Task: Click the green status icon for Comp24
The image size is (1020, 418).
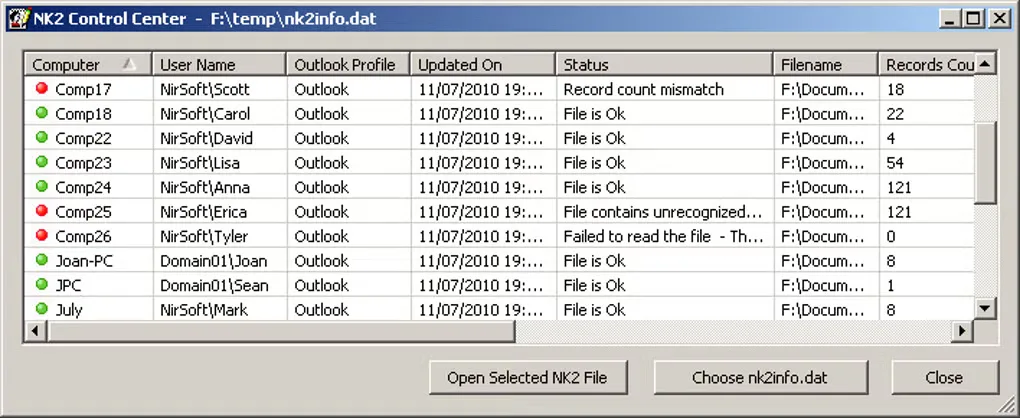Action: coord(42,187)
